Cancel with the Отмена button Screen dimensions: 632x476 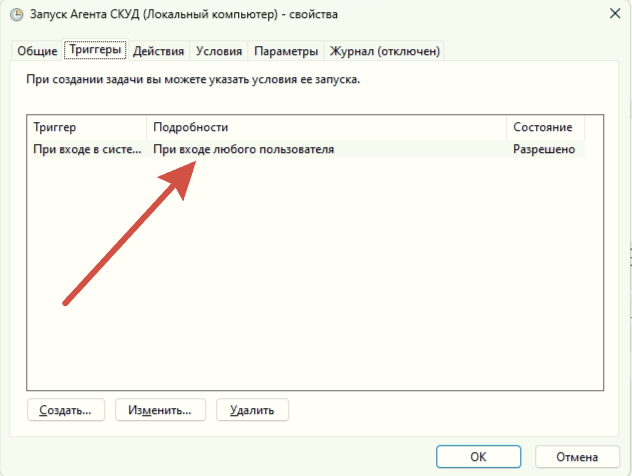[x=577, y=457]
